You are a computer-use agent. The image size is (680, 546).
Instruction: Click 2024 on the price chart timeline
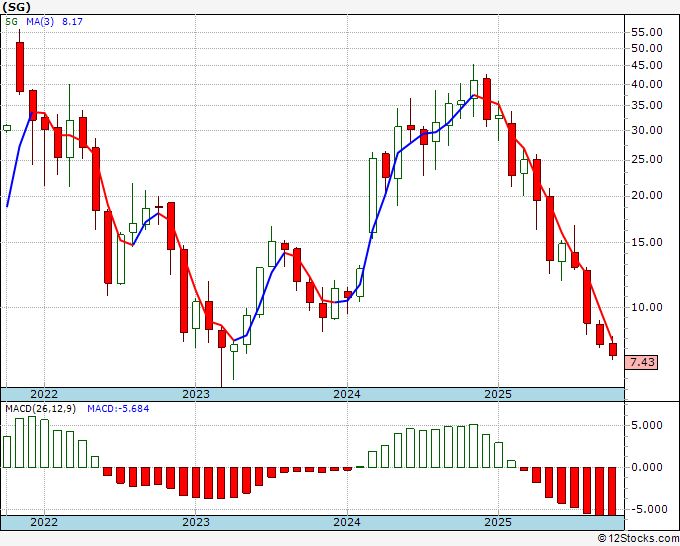point(347,394)
